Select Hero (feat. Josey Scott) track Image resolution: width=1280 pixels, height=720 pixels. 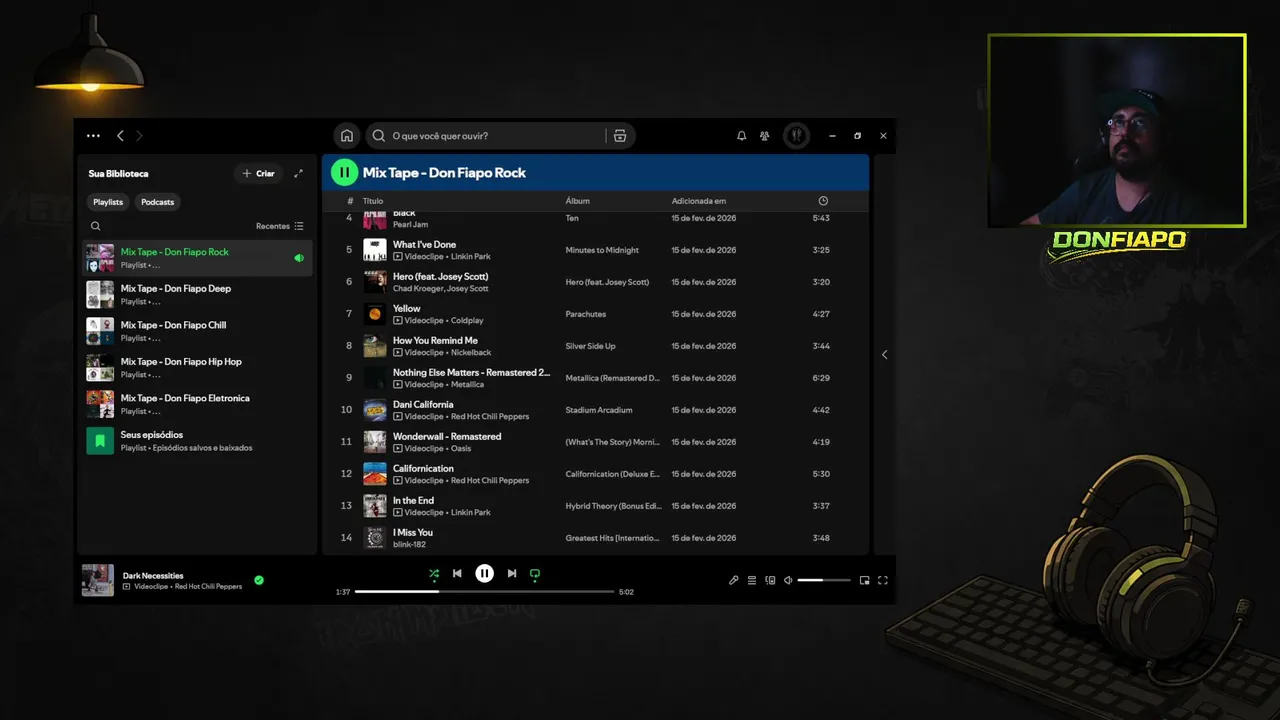point(595,282)
